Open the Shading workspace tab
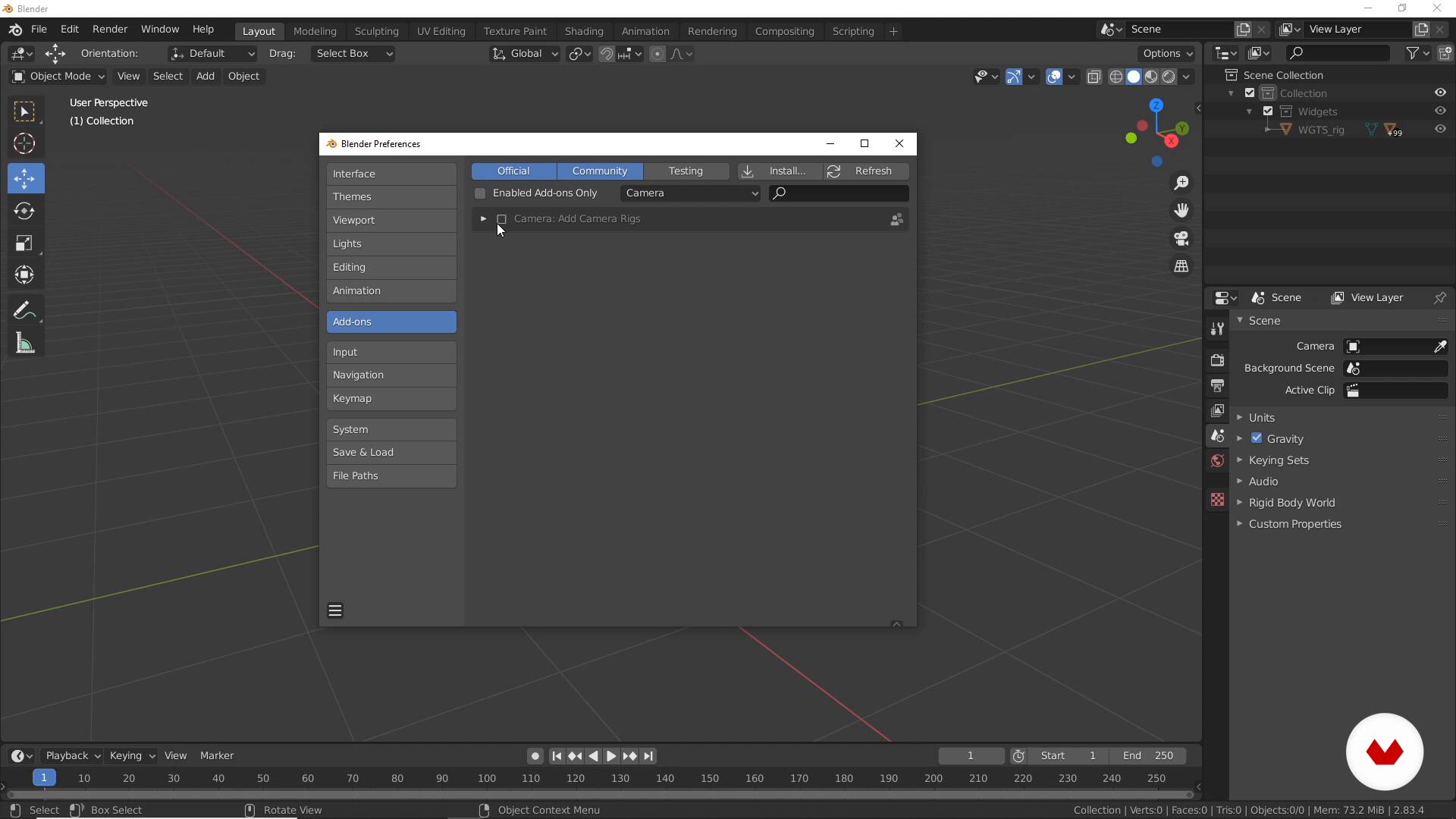 click(x=584, y=31)
